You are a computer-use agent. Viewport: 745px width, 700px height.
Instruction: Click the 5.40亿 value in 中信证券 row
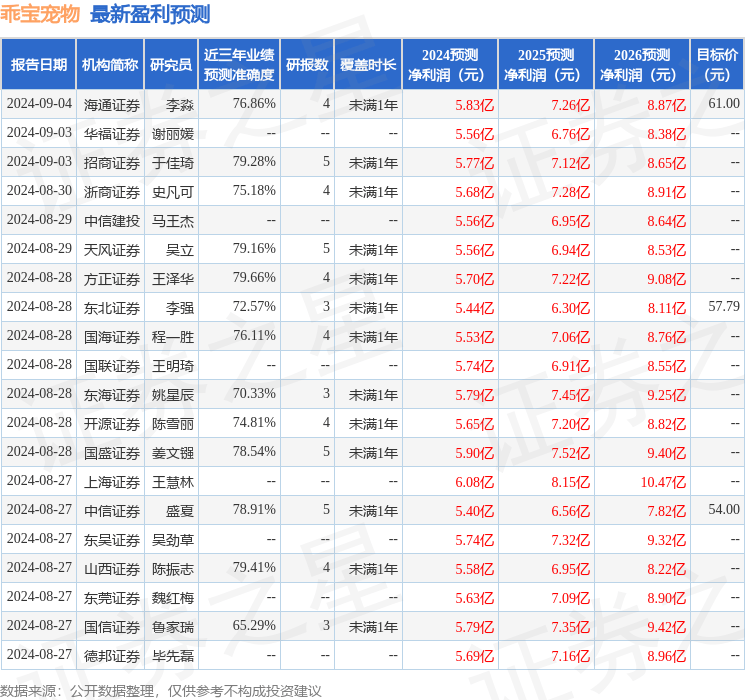point(475,511)
